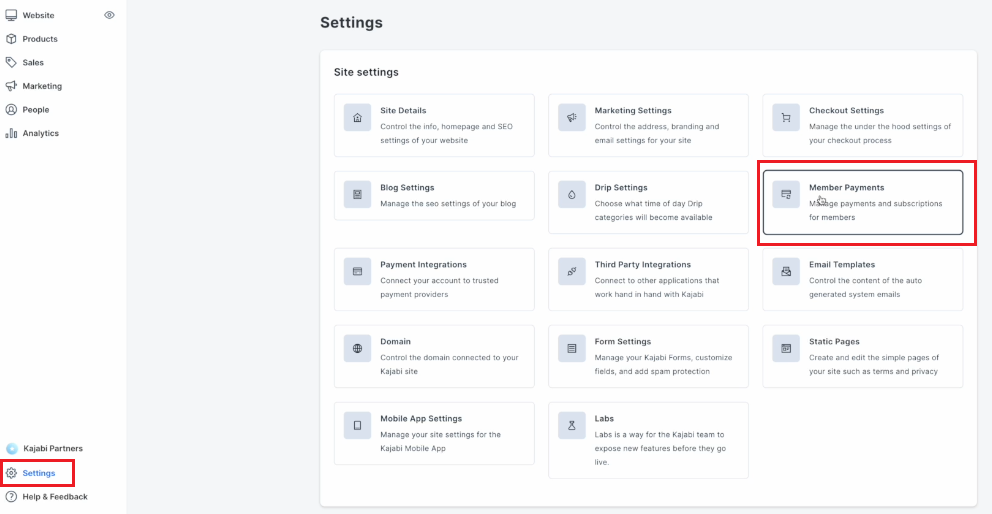The width and height of the screenshot is (992, 514).
Task: Click the Site Details house icon
Action: tap(357, 118)
